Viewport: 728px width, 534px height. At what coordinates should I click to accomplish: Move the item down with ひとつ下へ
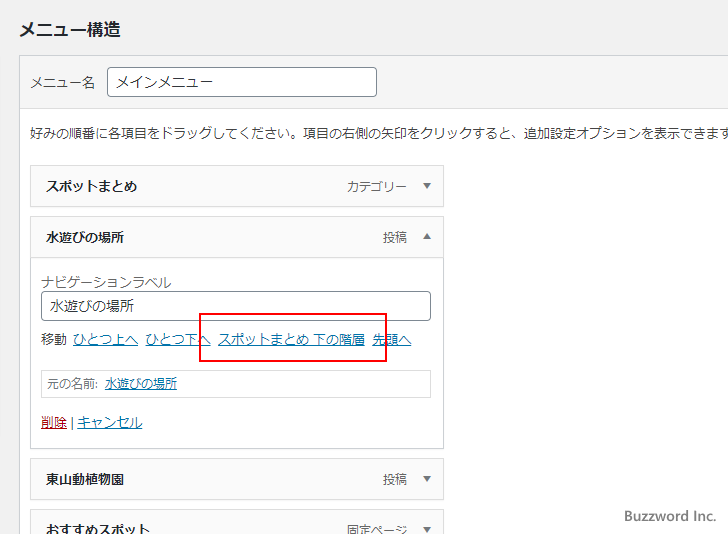178,340
